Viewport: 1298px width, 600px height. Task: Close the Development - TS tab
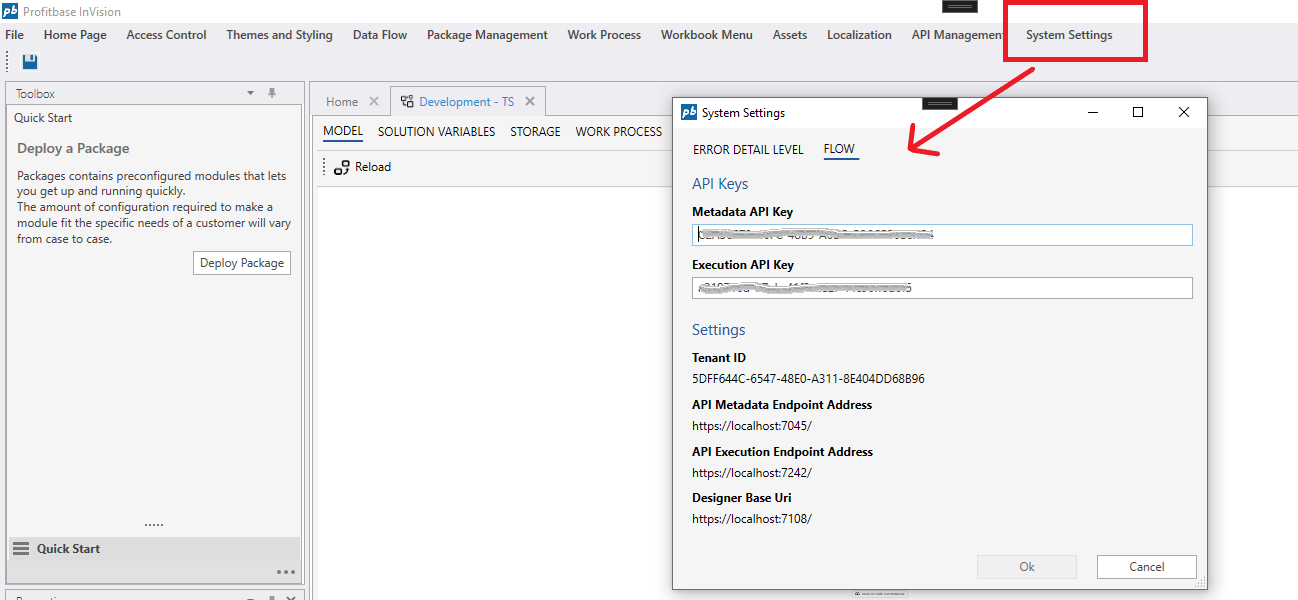tap(530, 101)
